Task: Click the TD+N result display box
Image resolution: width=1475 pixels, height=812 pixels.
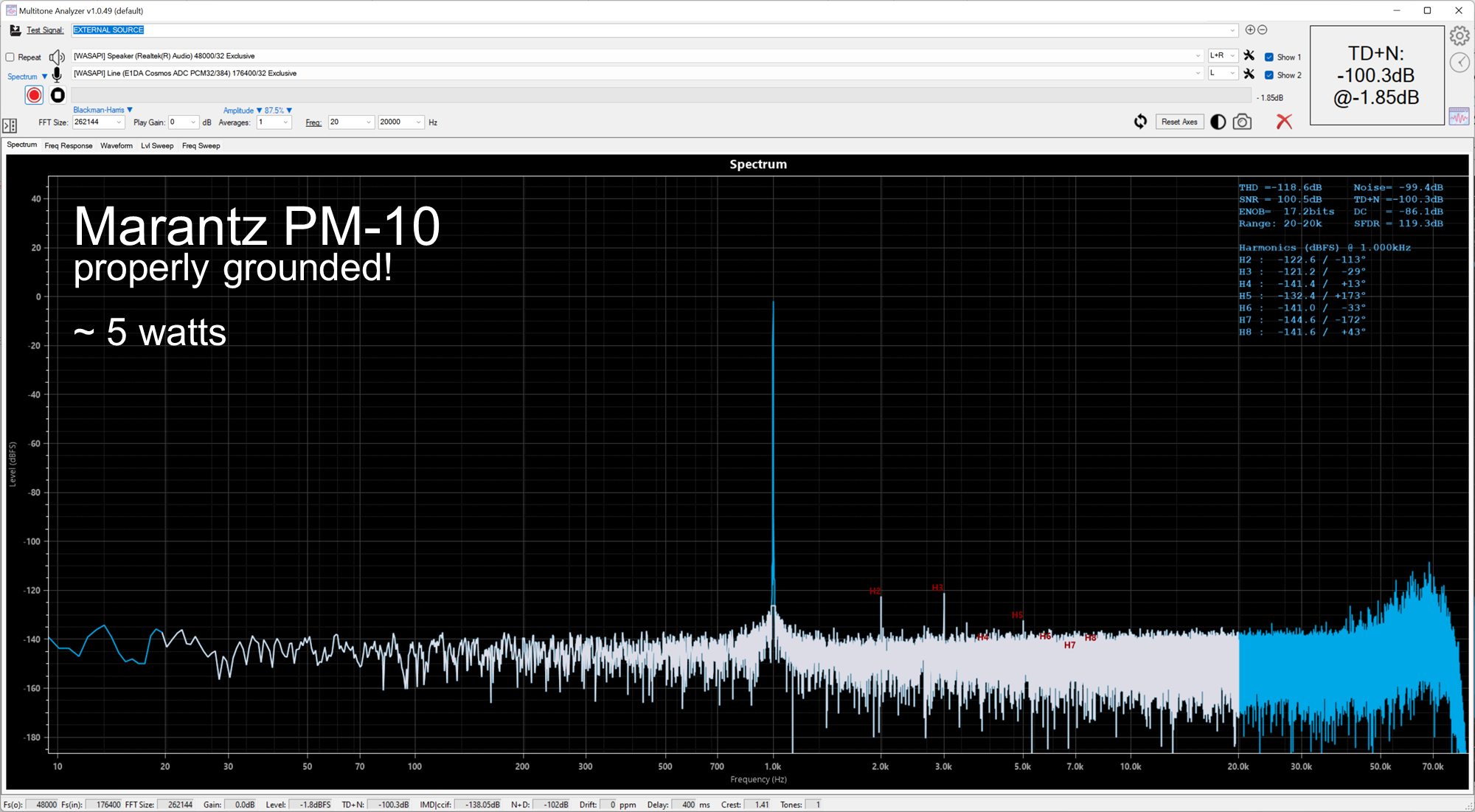Action: click(x=1376, y=75)
